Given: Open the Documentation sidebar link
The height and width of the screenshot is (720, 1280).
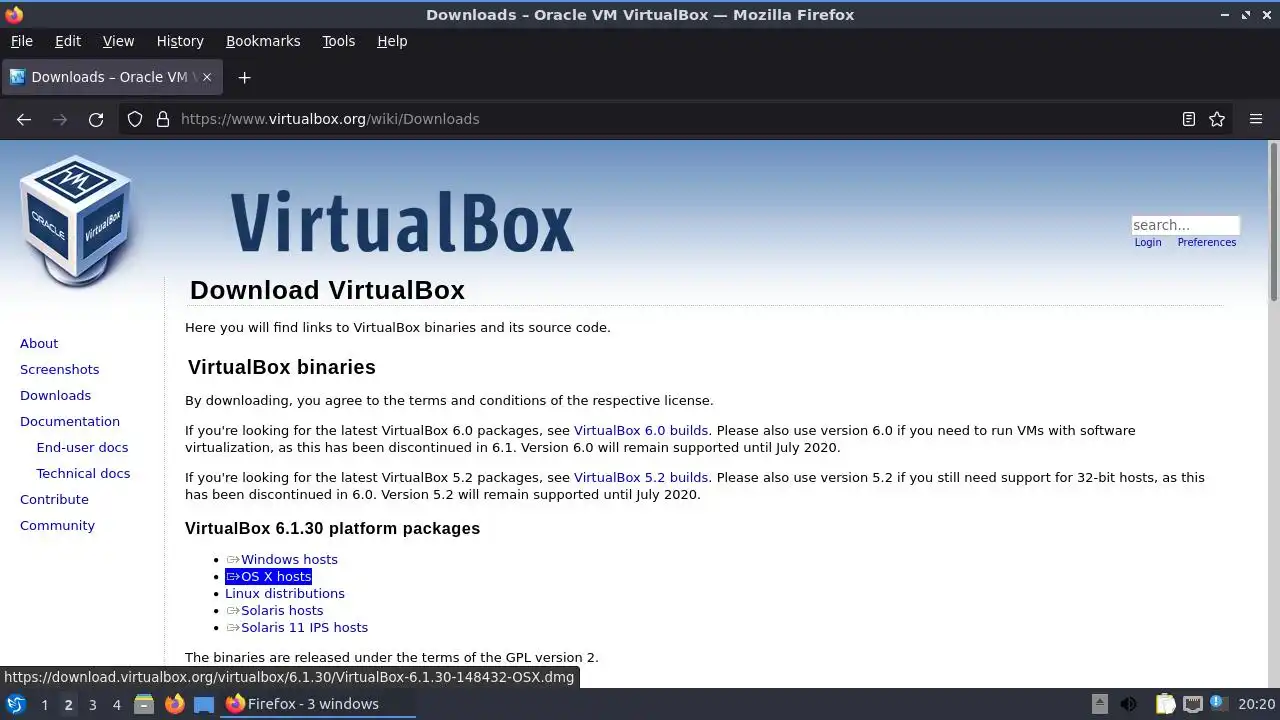Looking at the screenshot, I should coord(70,421).
